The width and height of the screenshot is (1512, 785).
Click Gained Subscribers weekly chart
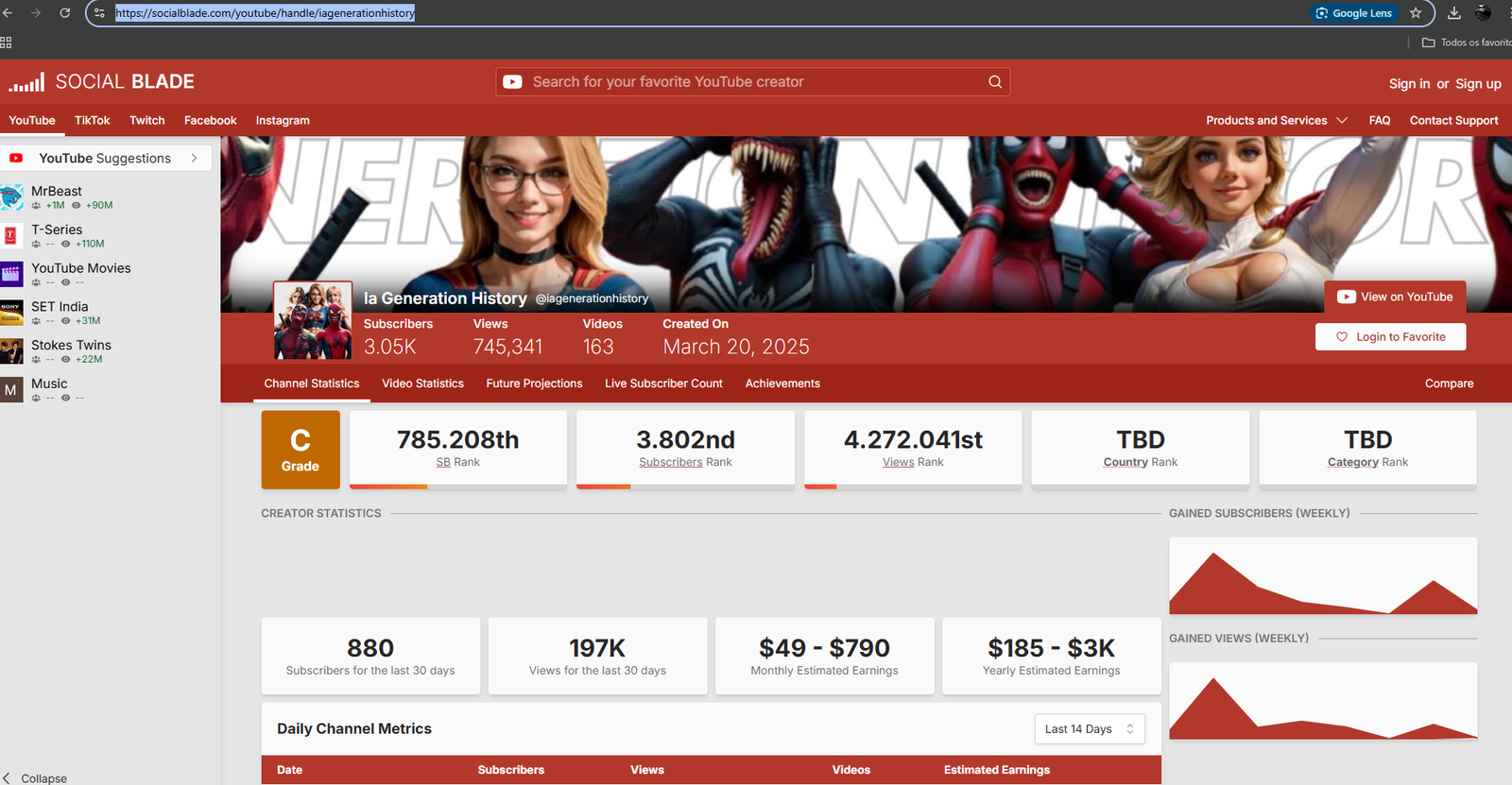coord(1323,576)
